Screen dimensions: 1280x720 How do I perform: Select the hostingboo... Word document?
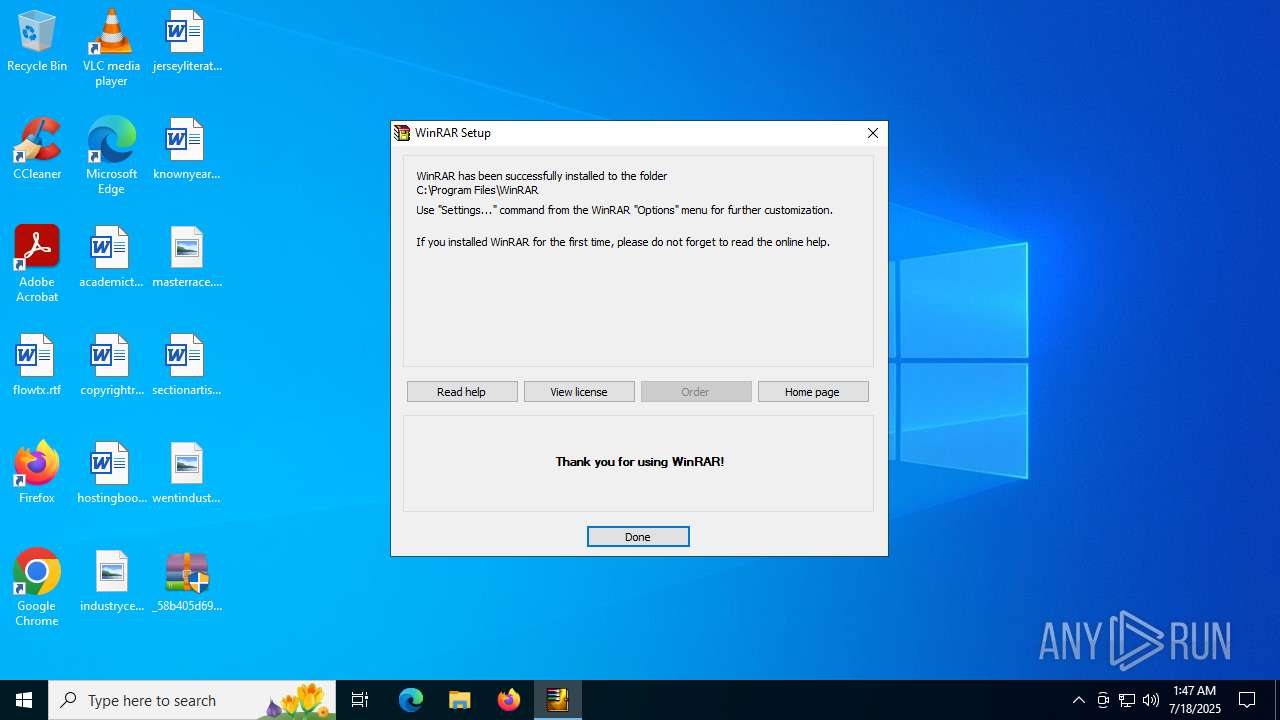point(111,474)
